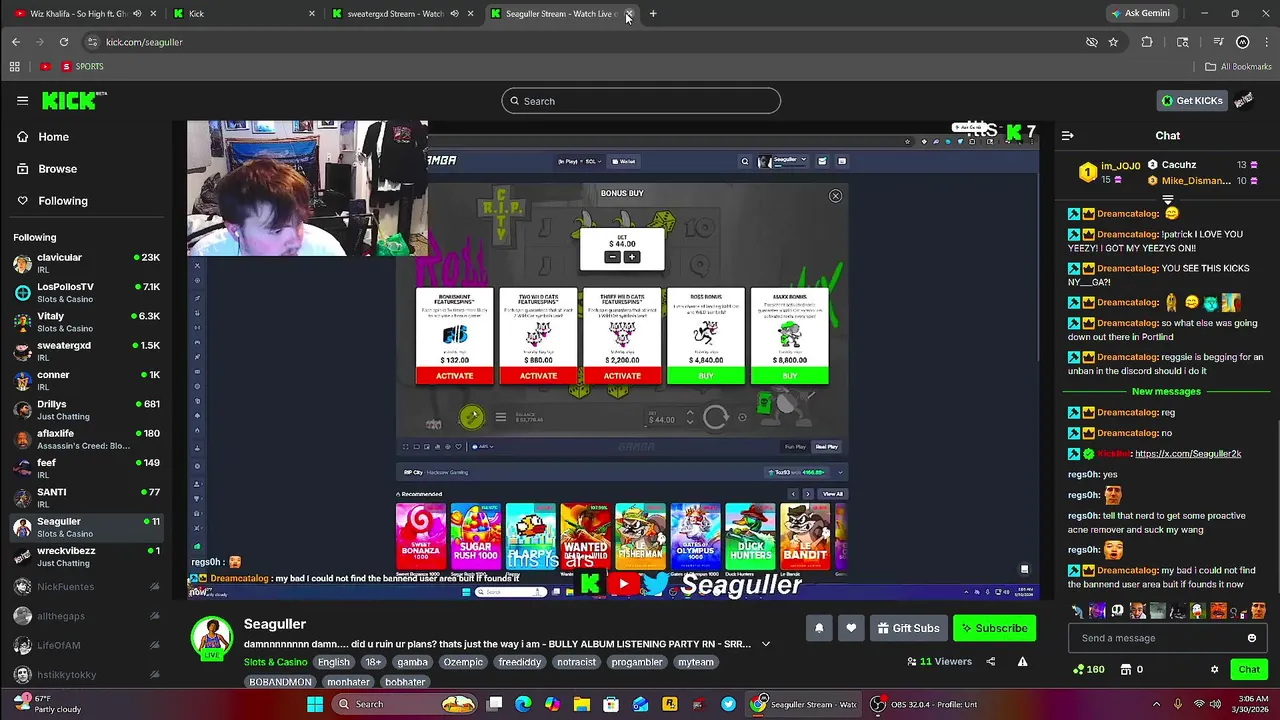Send message with the green Chat button
Viewport: 1280px width, 720px height.
[1249, 669]
